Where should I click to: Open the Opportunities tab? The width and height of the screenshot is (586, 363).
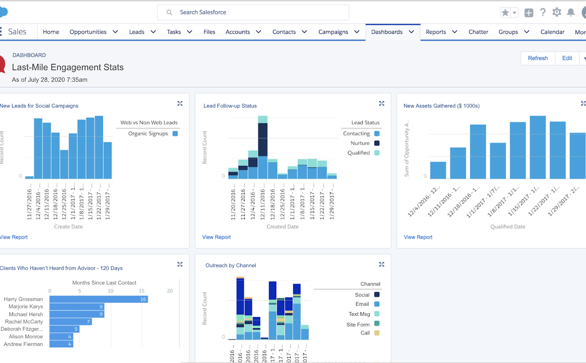[88, 32]
